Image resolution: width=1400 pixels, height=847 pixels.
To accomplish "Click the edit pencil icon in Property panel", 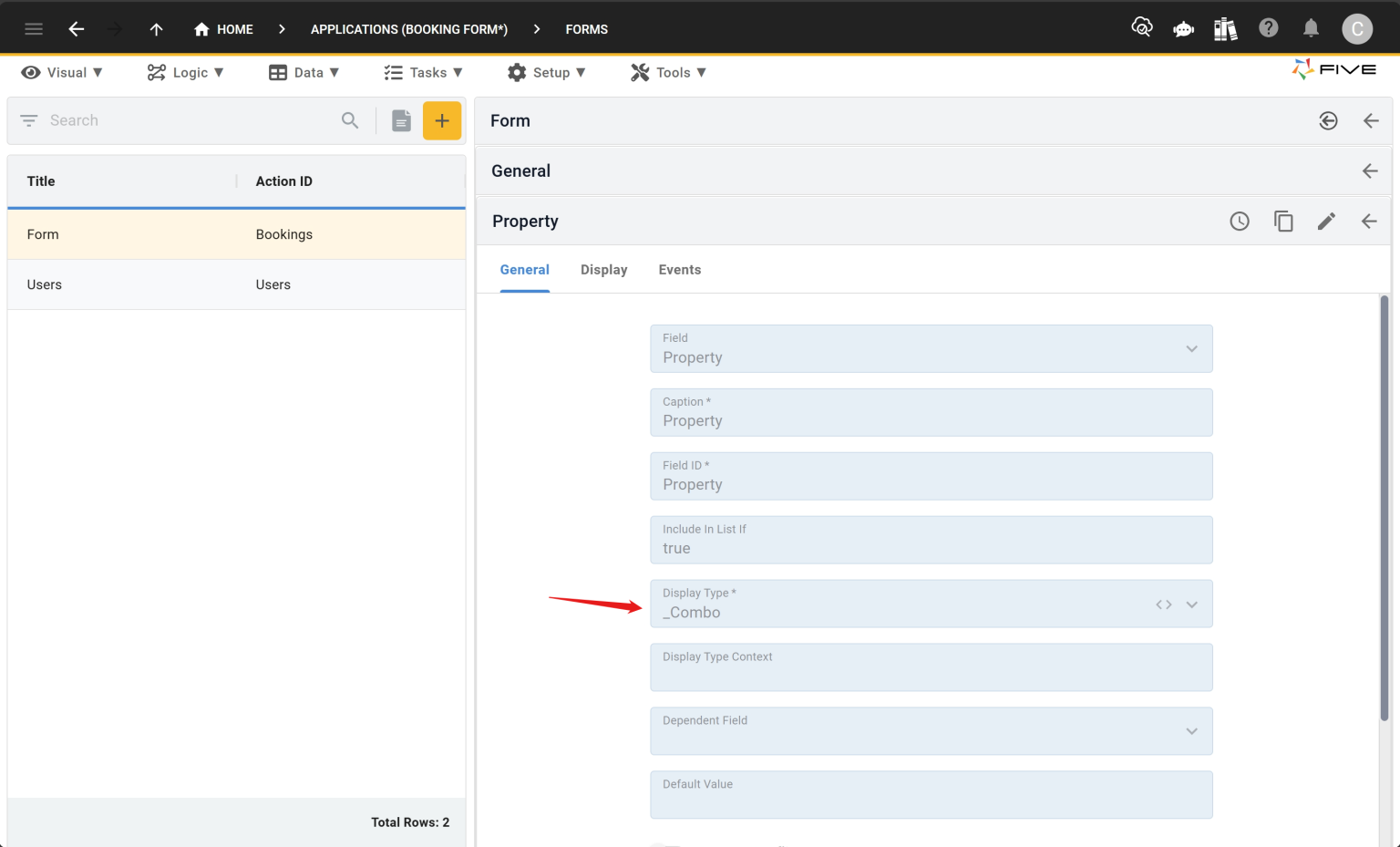I will (x=1327, y=221).
